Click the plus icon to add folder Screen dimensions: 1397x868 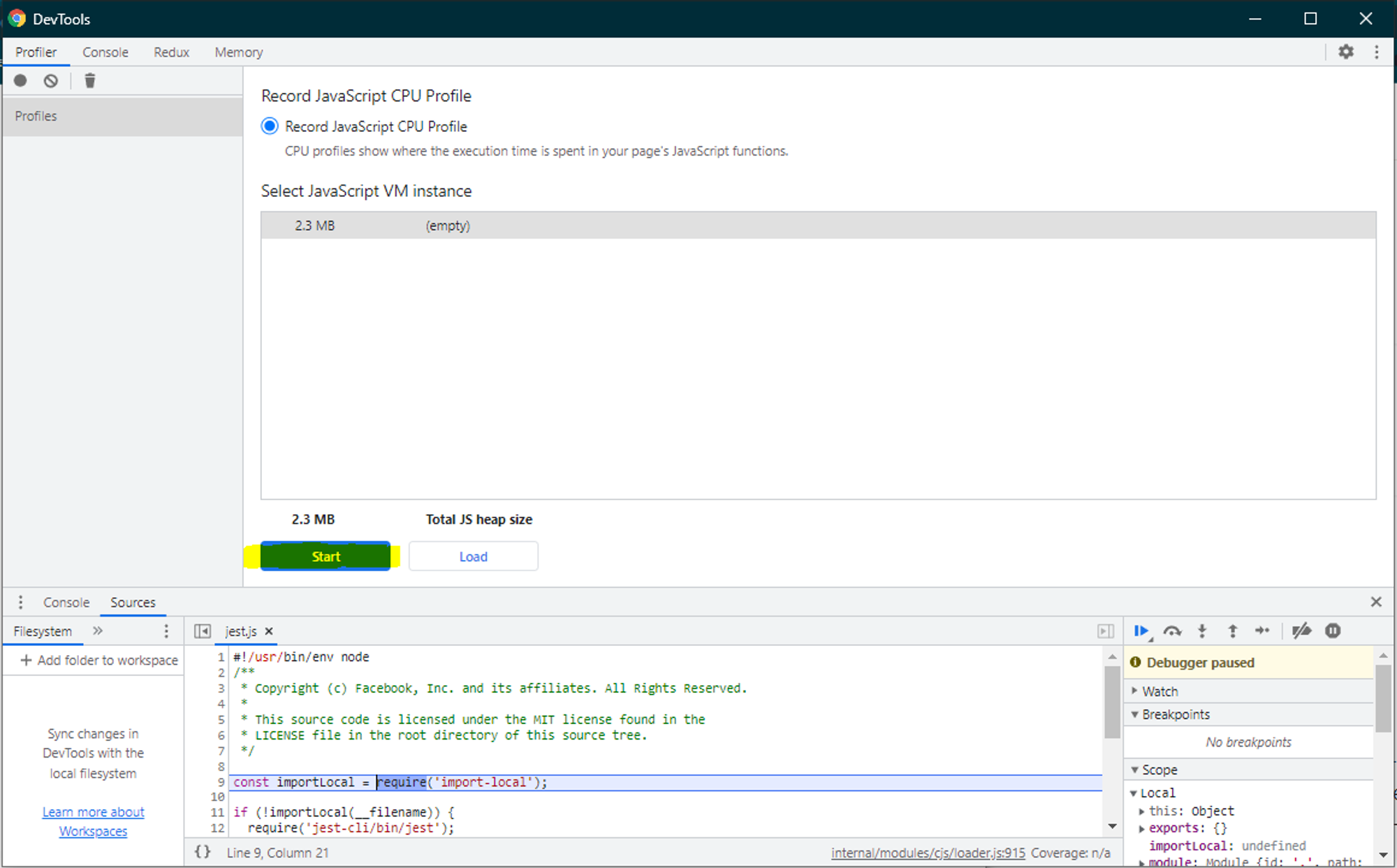tap(26, 660)
